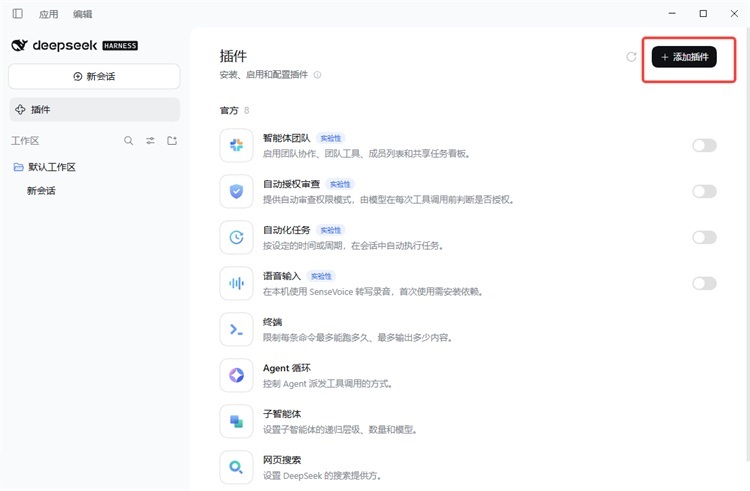Open 终端 plugin title
The image size is (750, 491).
[x=272, y=322]
